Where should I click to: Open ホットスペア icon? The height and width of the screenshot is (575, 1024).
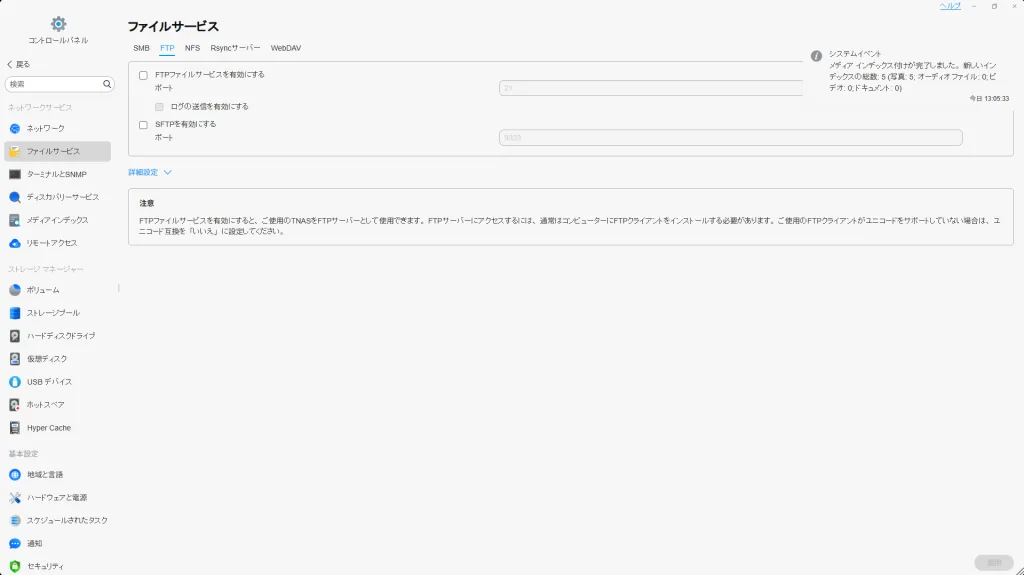click(14, 405)
